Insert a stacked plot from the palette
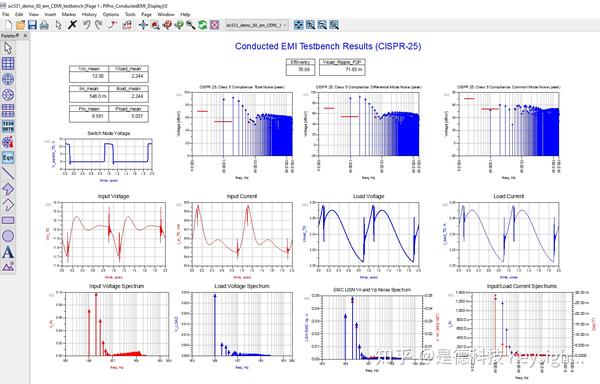The image size is (600, 384). pos(8,110)
